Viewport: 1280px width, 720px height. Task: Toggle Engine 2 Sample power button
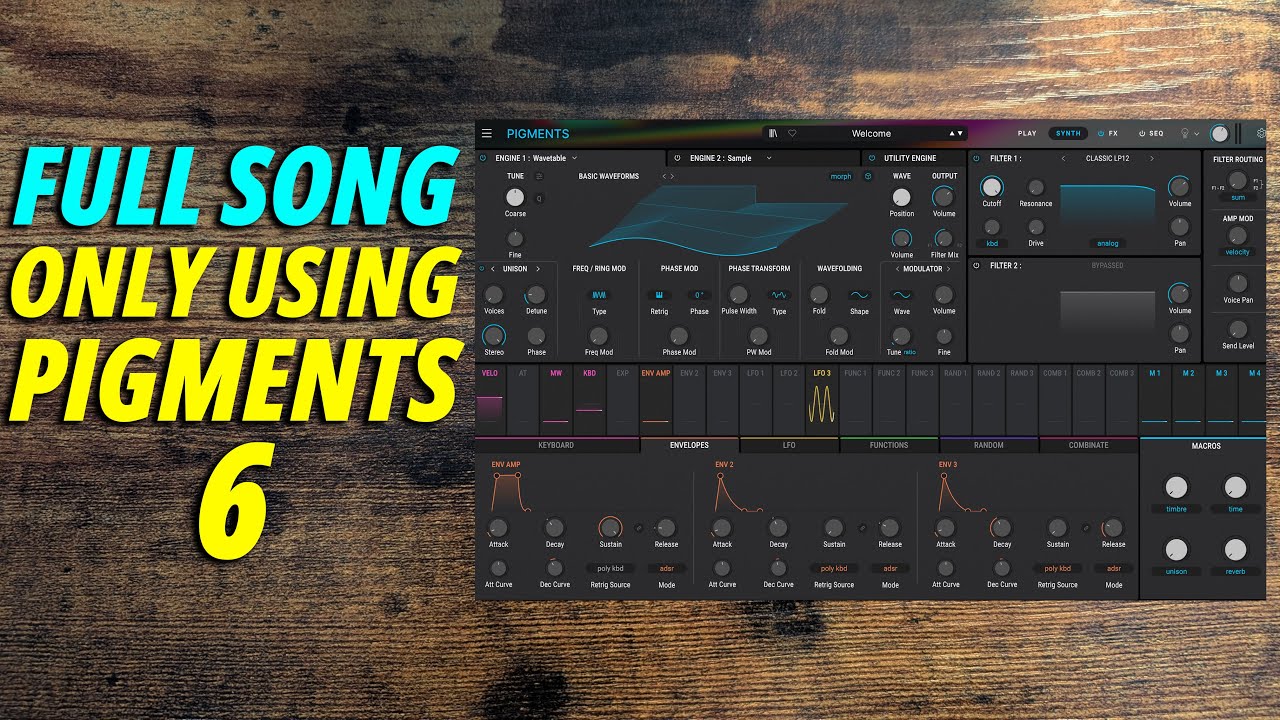677,158
